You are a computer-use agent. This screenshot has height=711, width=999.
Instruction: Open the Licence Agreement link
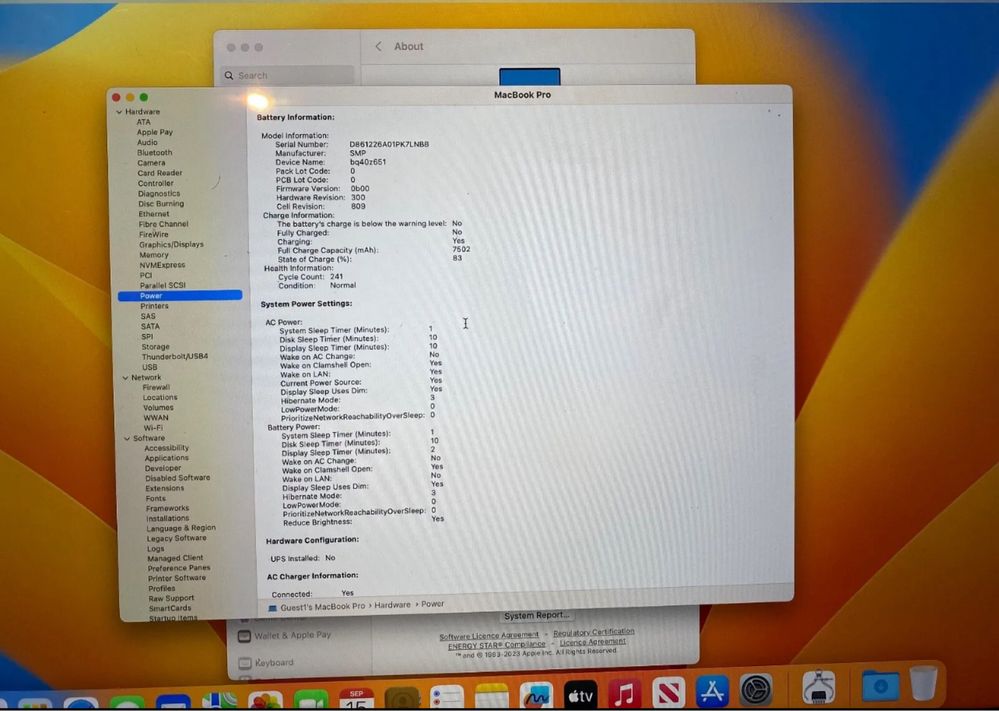593,642
